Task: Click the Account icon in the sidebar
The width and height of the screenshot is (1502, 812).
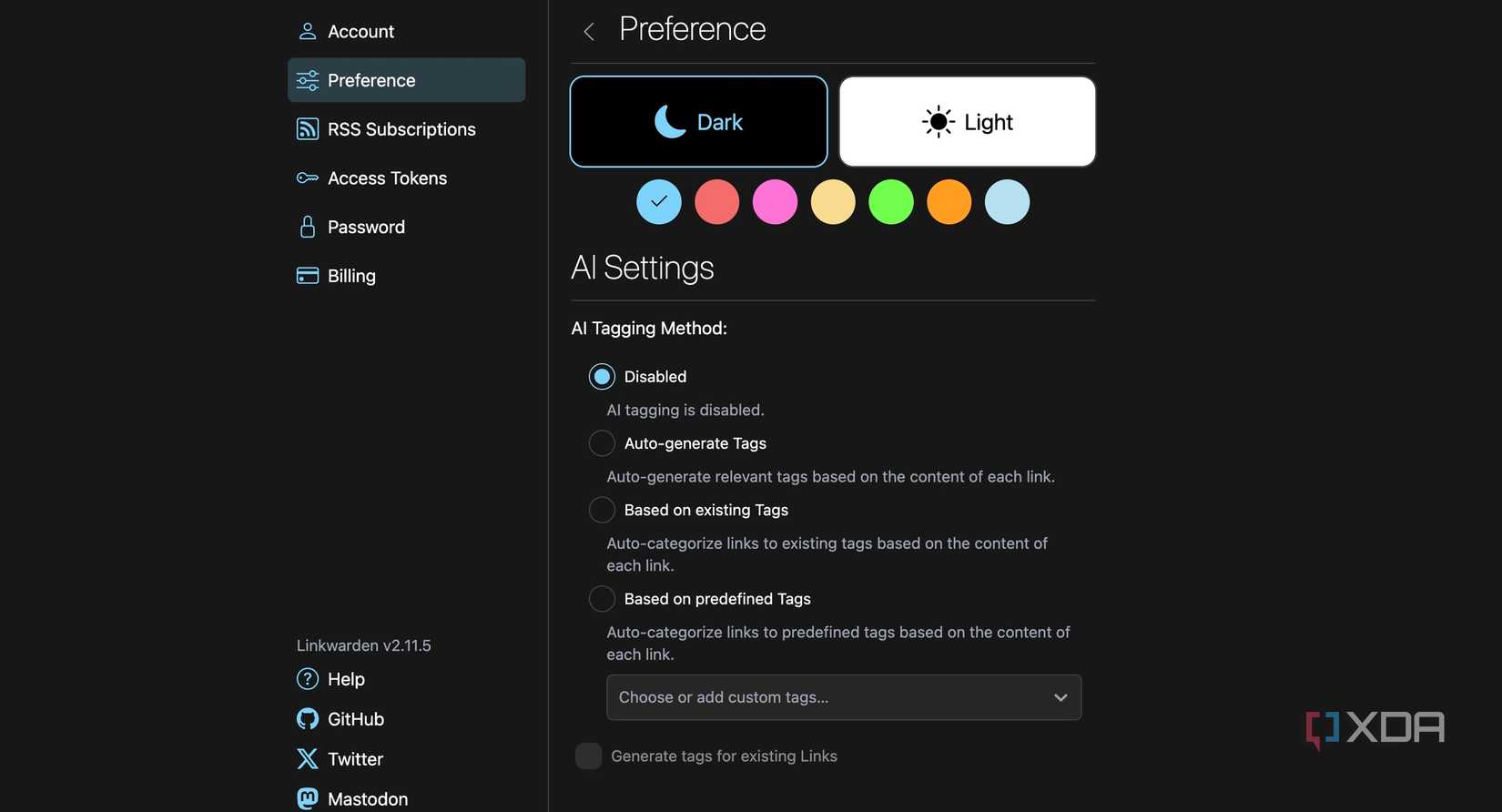Action: click(307, 30)
